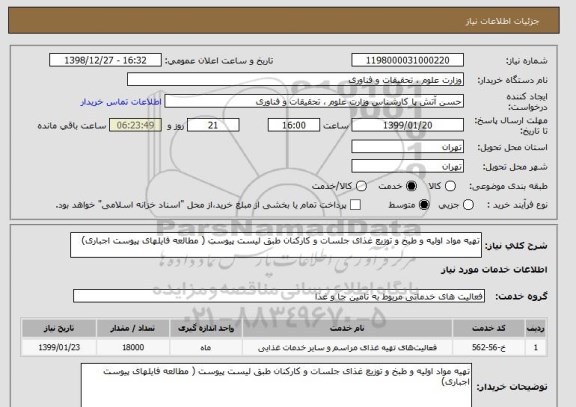Click the کد خدمت column header
576x407 pixels.
pos(489,328)
